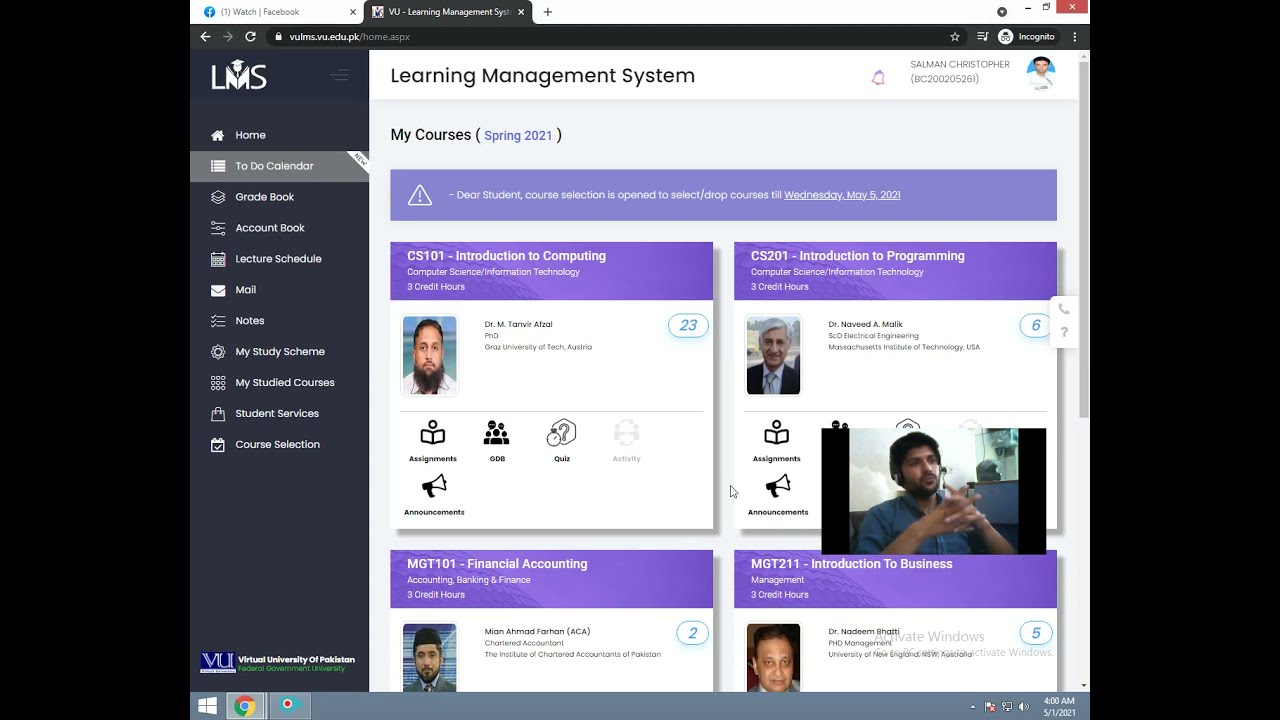1280x720 pixels.
Task: Click the CS101 badge showing 23
Action: tap(688, 325)
